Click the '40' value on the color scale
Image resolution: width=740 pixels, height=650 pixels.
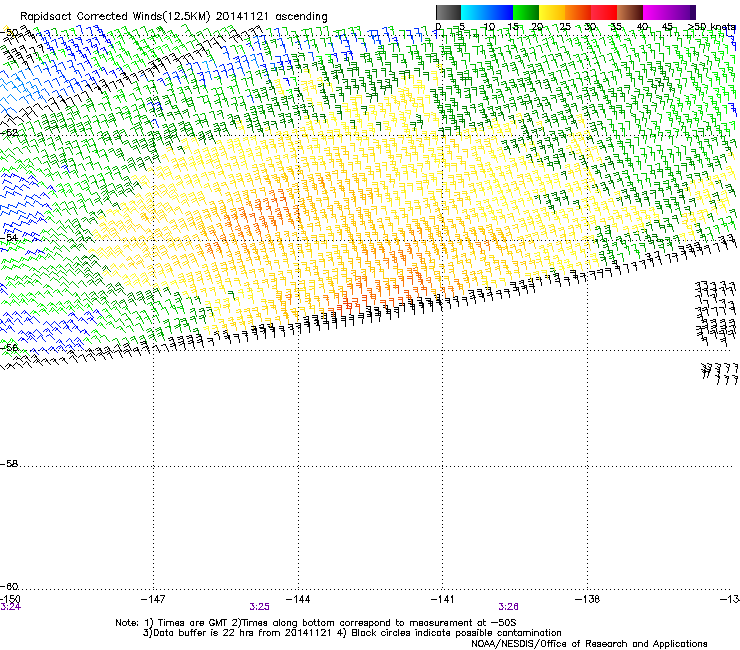click(x=642, y=27)
